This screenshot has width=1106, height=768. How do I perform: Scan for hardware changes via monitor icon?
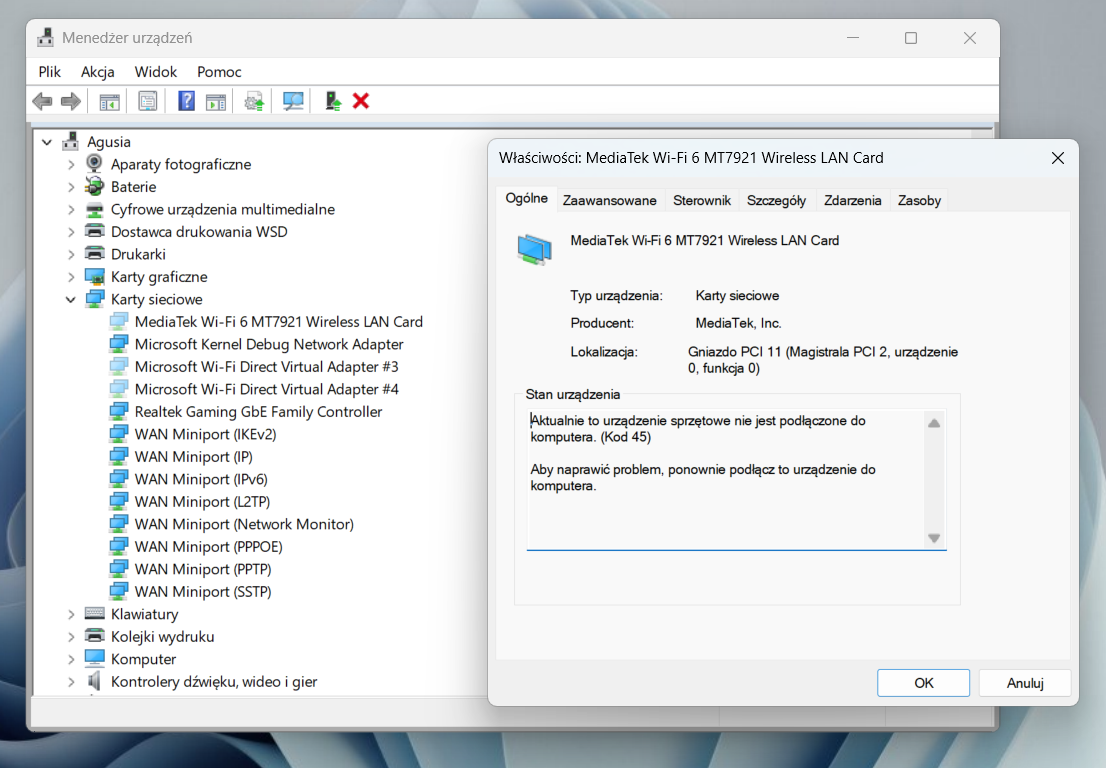293,102
